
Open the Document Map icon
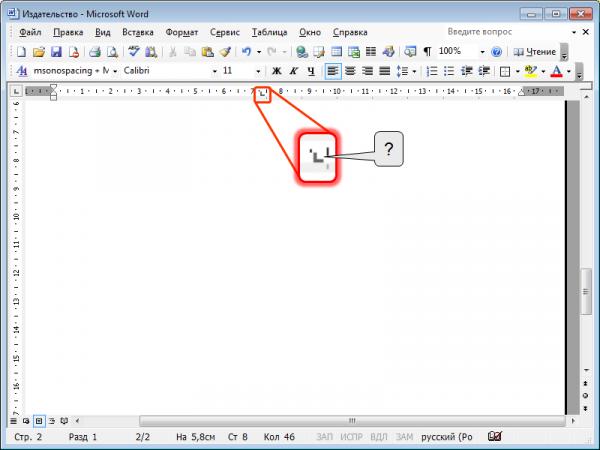click(x=410, y=52)
